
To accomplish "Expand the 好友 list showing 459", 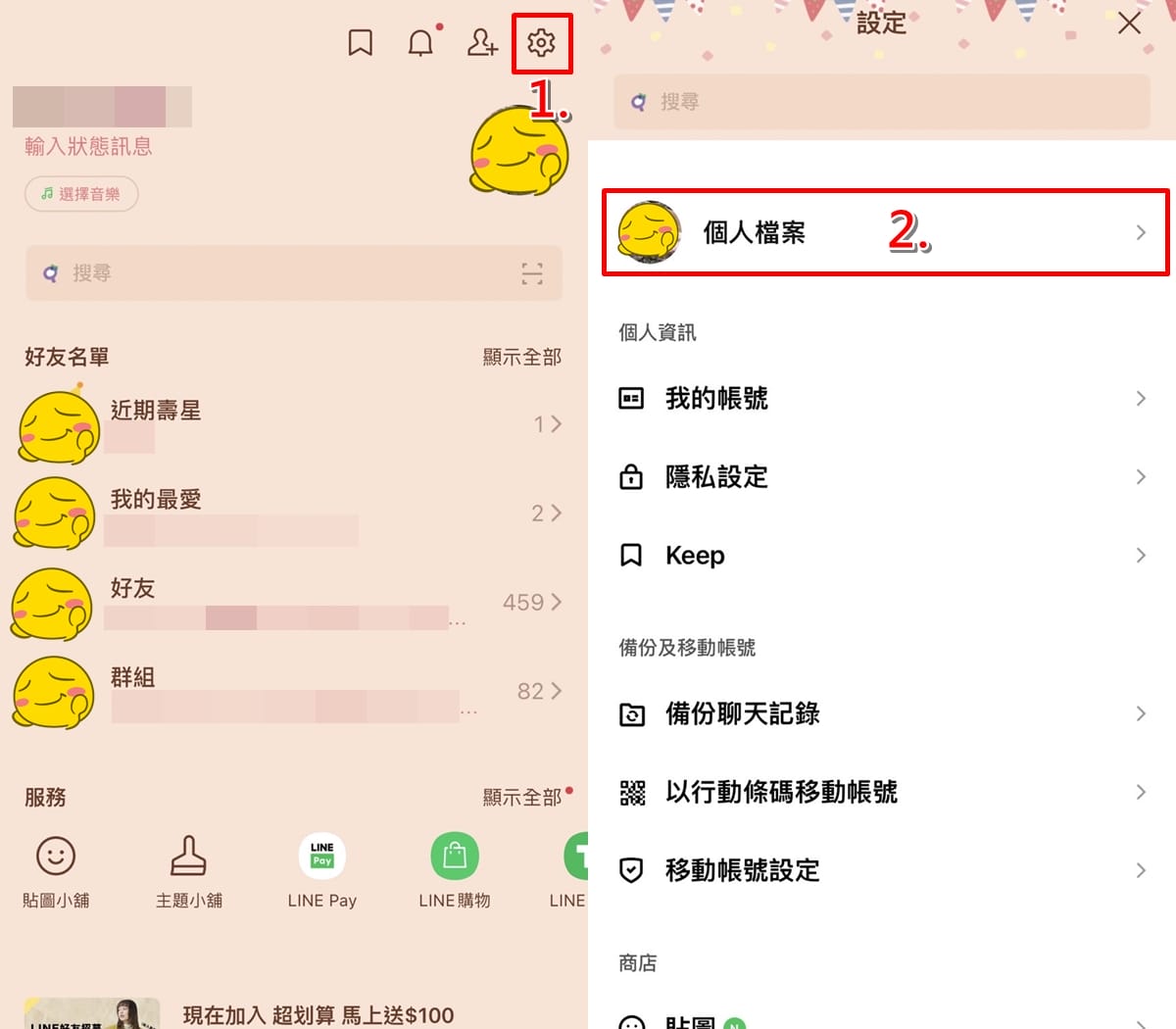I will point(289,602).
